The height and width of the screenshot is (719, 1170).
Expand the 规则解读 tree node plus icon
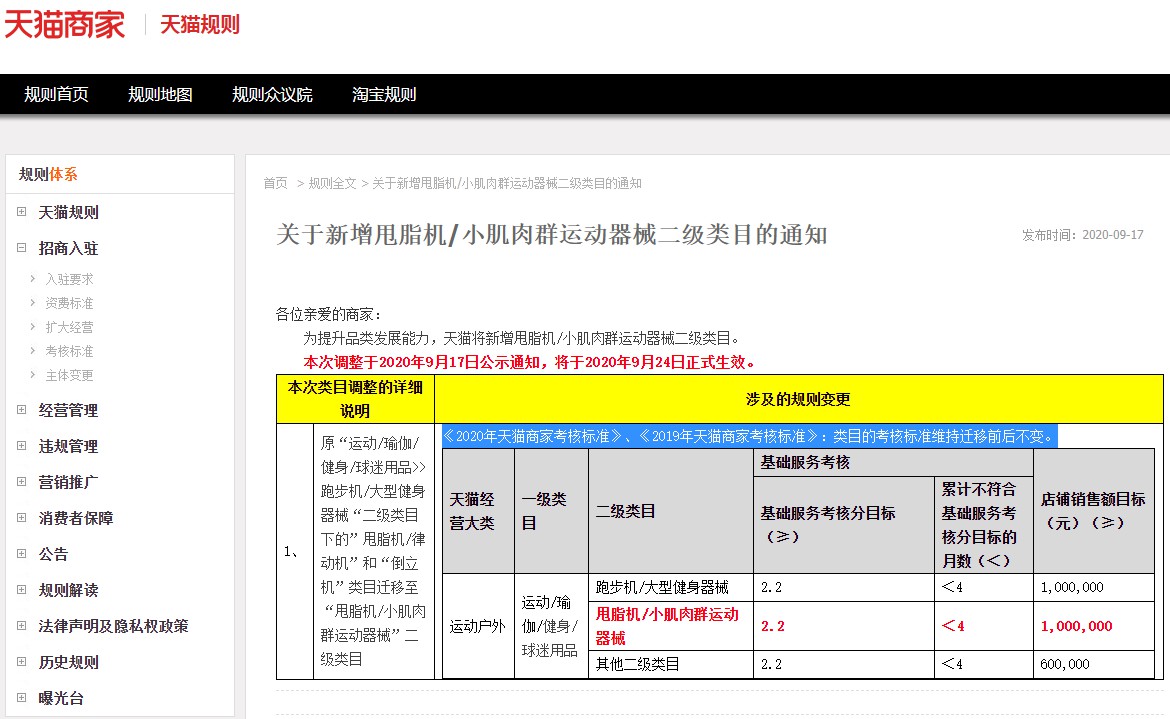22,589
